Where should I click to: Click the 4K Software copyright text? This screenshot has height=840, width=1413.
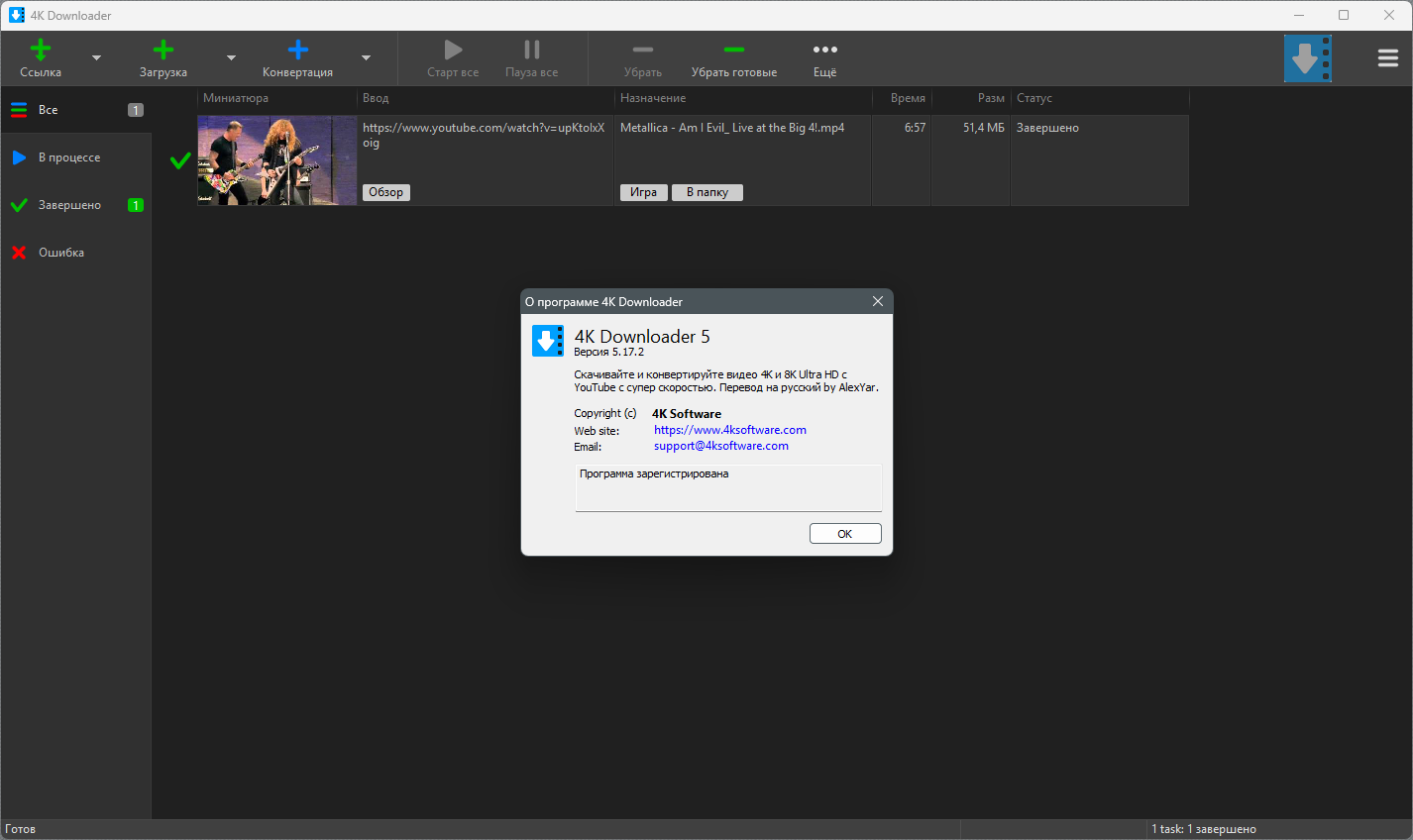pyautogui.click(x=687, y=414)
